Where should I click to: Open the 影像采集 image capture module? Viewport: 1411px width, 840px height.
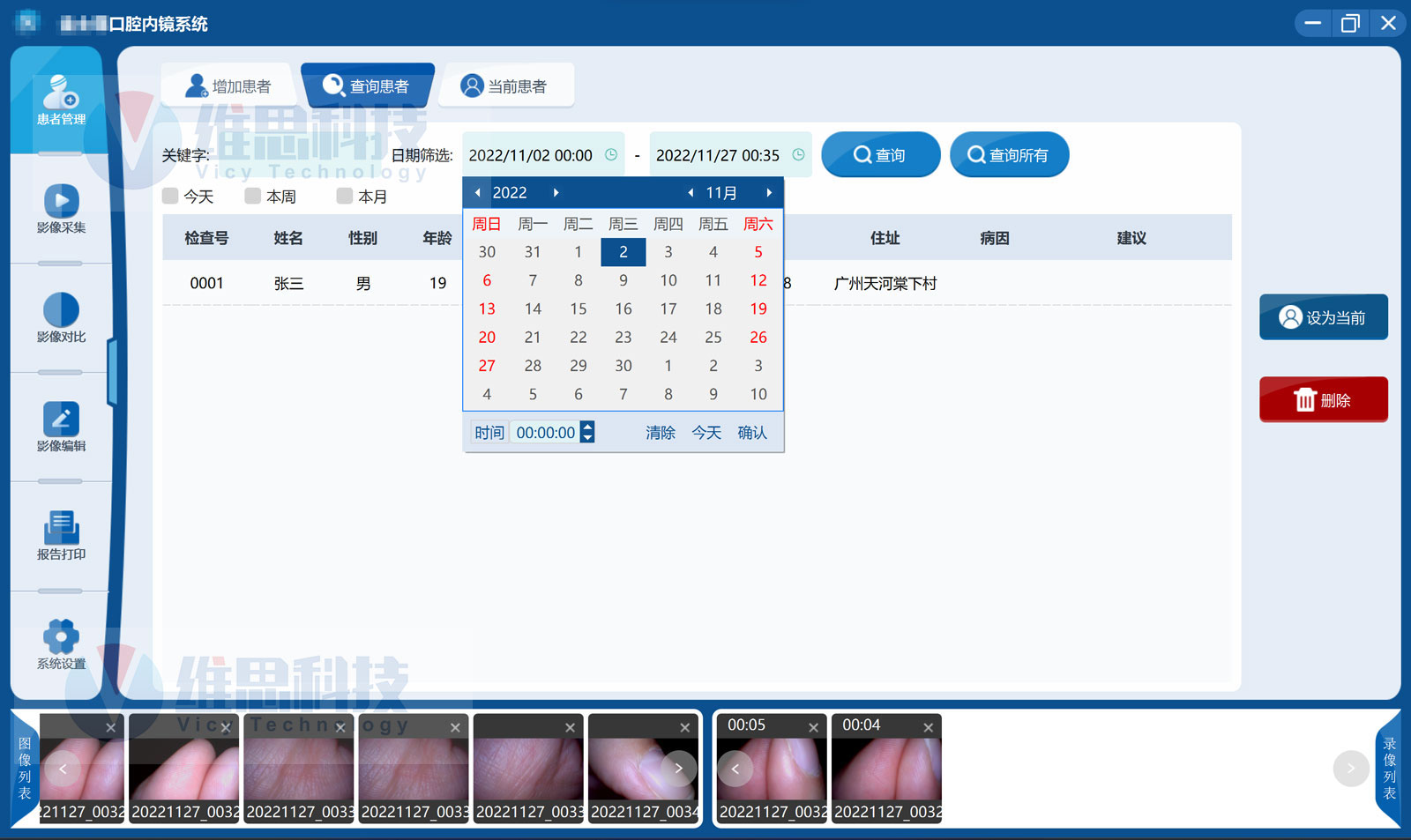[x=61, y=209]
